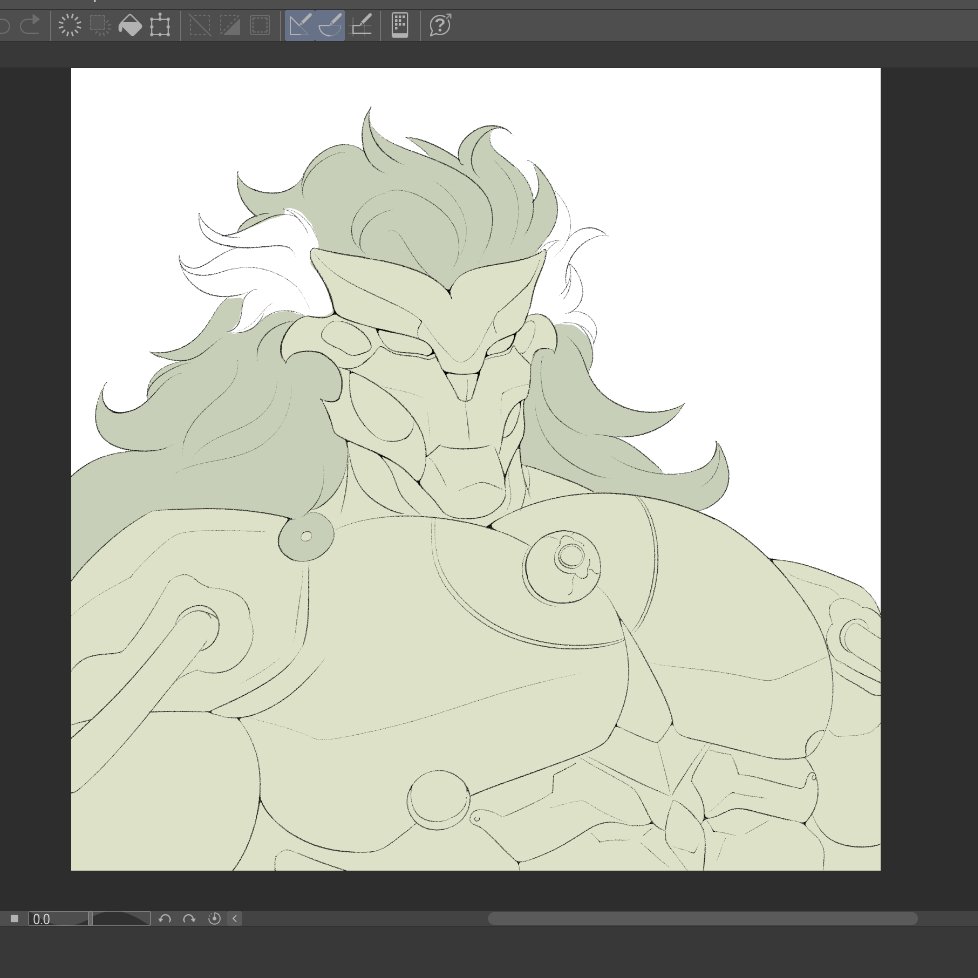The image size is (978, 978).
Task: Select the Scale/Rotate transform icon
Action: (160, 25)
